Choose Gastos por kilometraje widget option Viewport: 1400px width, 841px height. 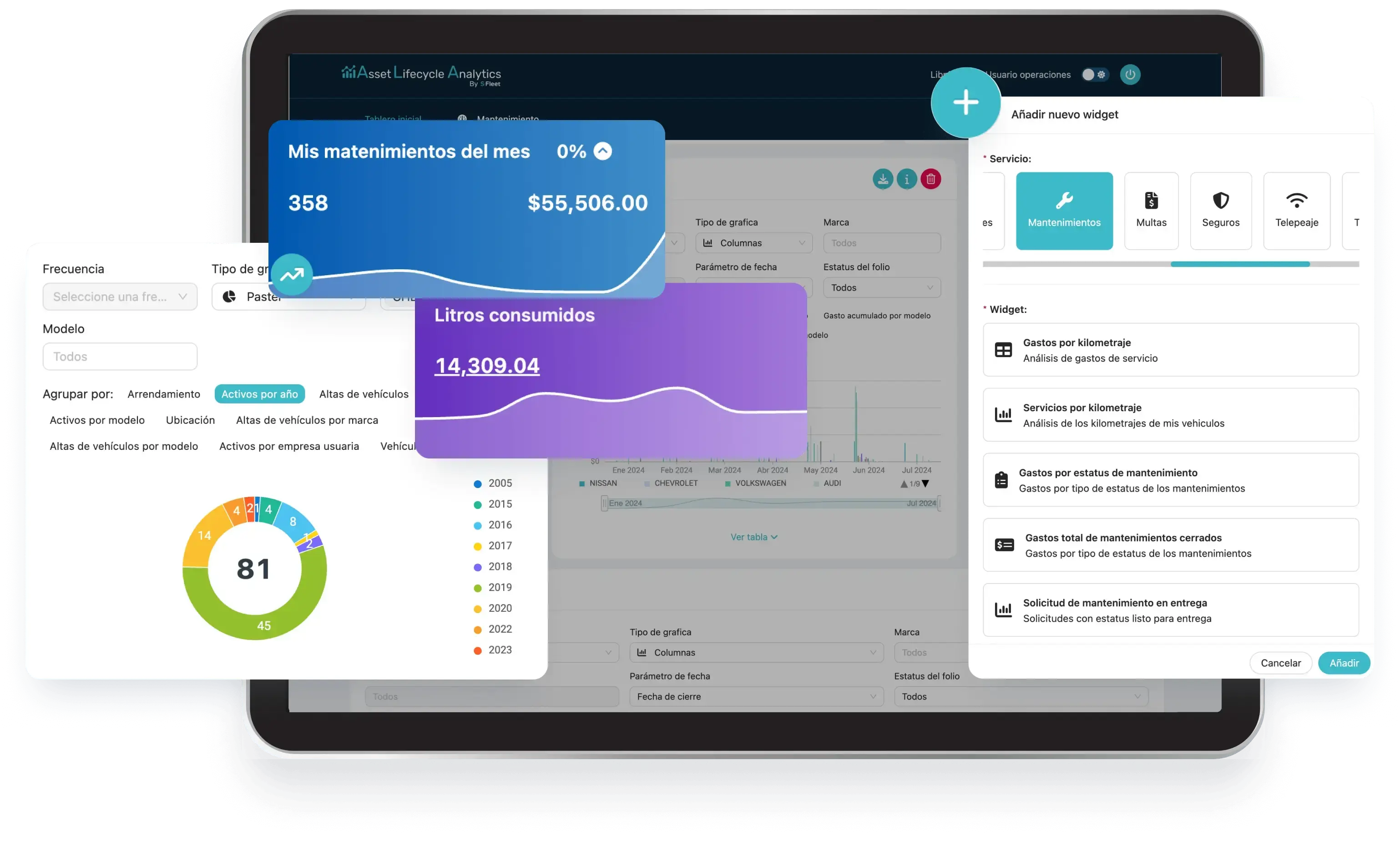tap(1170, 350)
